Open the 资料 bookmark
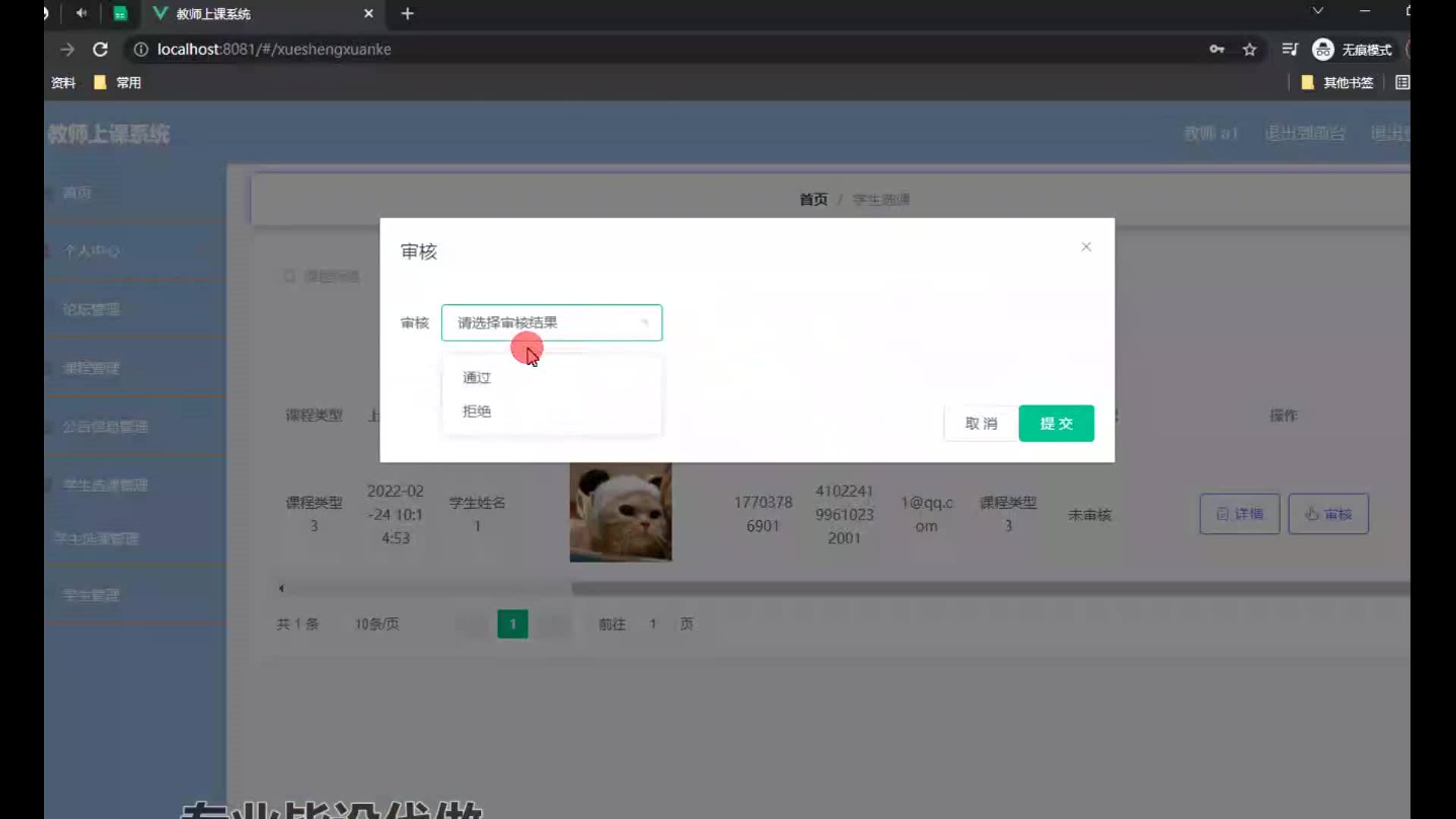 pyautogui.click(x=63, y=83)
